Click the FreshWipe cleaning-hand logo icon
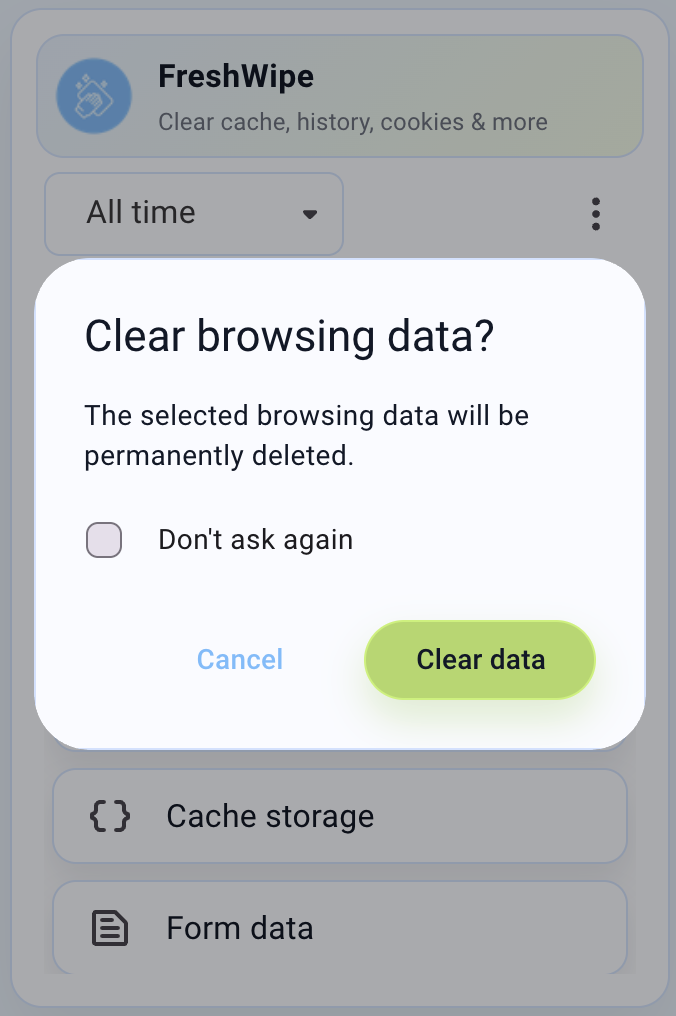The width and height of the screenshot is (676, 1016). (x=95, y=96)
